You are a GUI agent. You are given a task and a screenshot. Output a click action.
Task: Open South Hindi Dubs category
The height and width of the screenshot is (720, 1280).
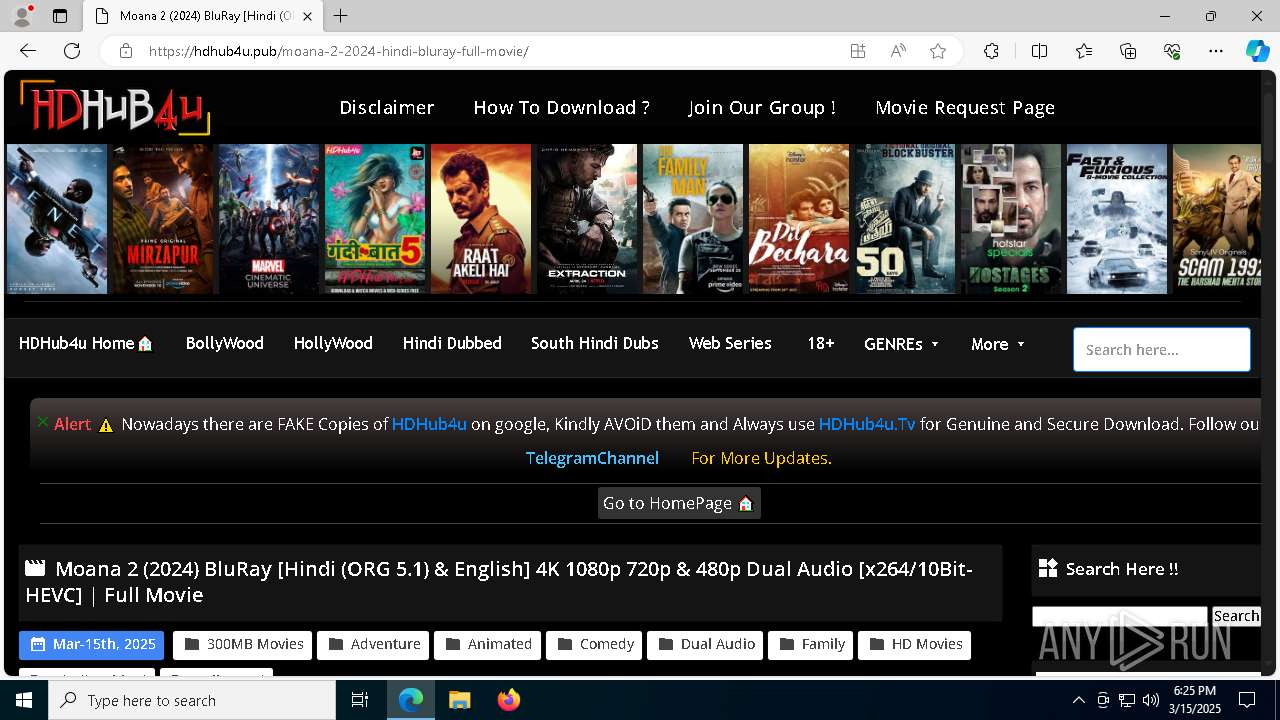tap(595, 343)
